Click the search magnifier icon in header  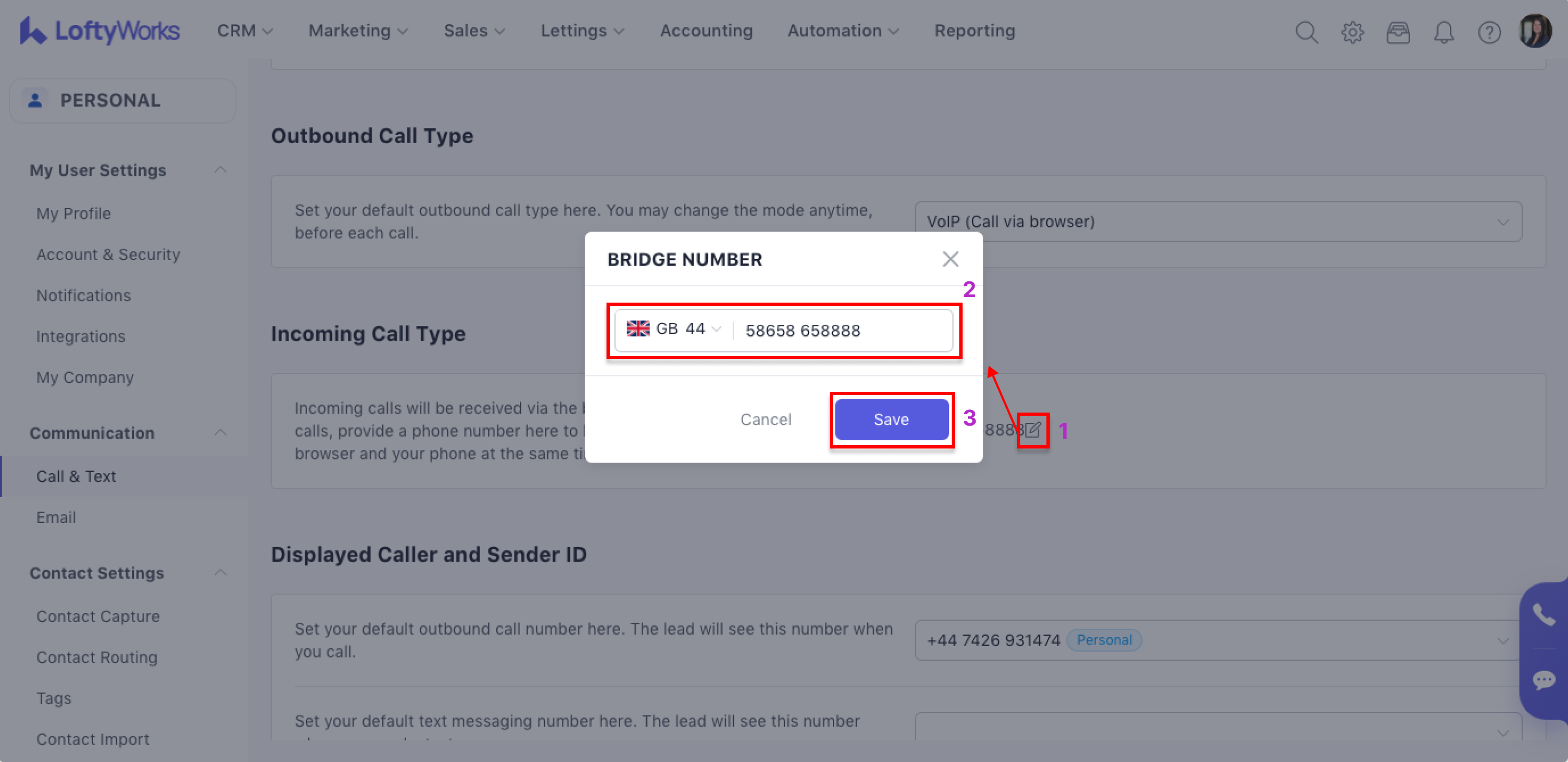[1306, 32]
